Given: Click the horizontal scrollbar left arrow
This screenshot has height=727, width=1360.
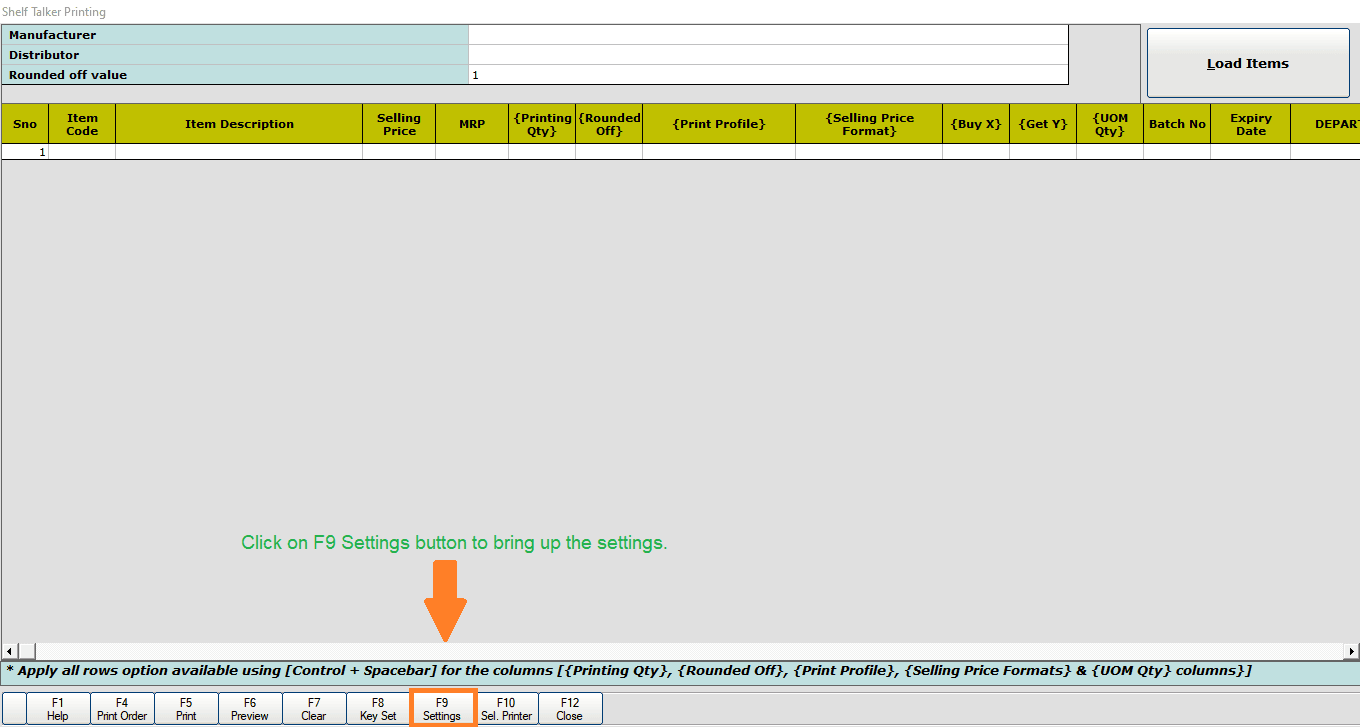Looking at the screenshot, I should [x=10, y=652].
